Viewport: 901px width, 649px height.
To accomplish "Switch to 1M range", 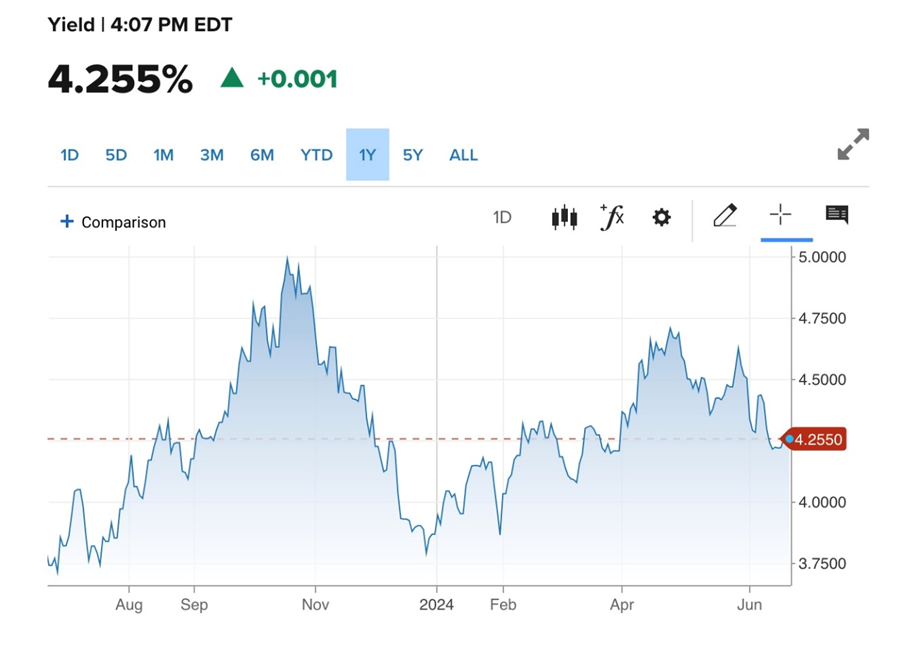I will point(163,155).
